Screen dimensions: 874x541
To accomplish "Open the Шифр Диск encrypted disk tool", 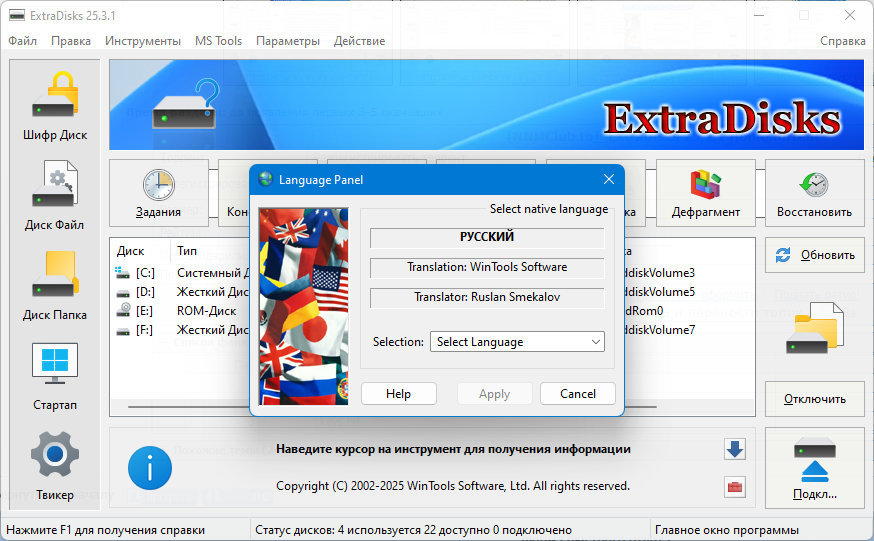I will click(55, 106).
